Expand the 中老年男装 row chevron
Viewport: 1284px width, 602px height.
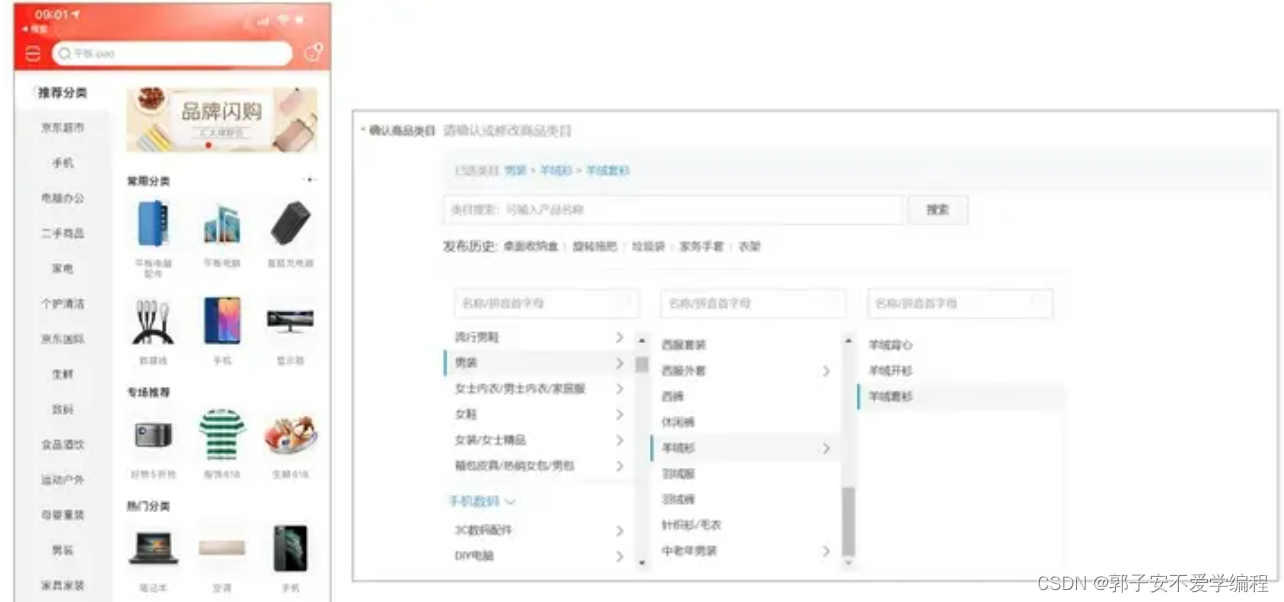(x=826, y=551)
